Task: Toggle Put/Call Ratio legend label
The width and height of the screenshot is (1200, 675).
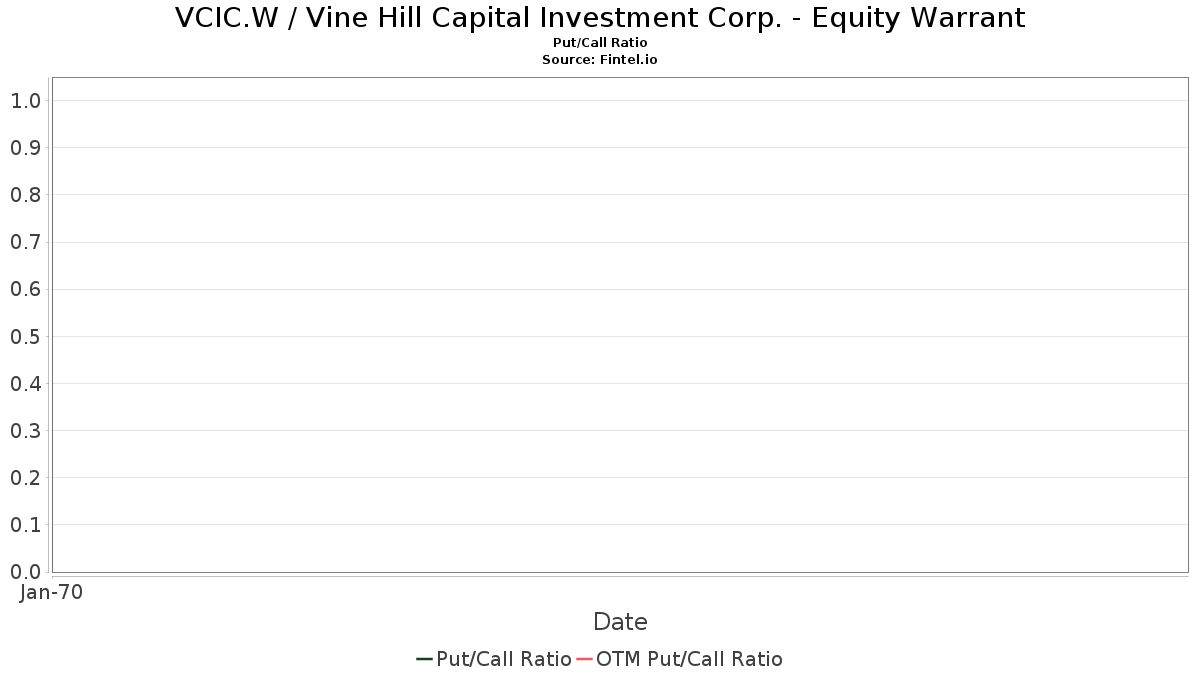Action: pyautogui.click(x=503, y=659)
